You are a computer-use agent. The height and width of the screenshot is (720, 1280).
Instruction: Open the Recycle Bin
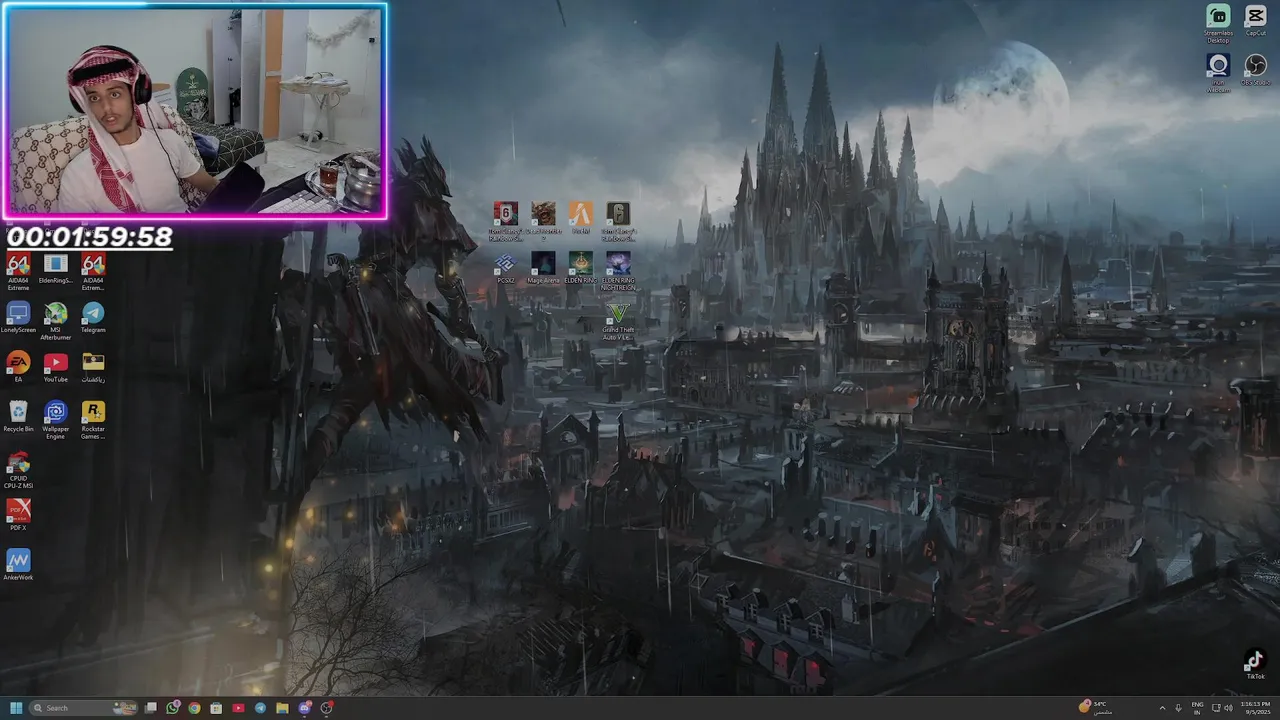18,415
